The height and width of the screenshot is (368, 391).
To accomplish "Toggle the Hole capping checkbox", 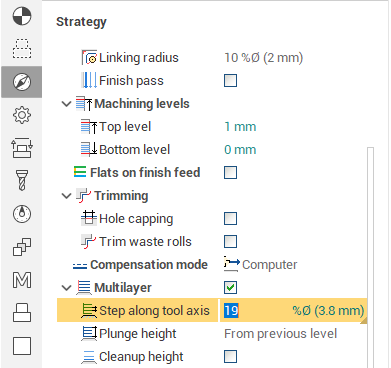I will [x=230, y=219].
